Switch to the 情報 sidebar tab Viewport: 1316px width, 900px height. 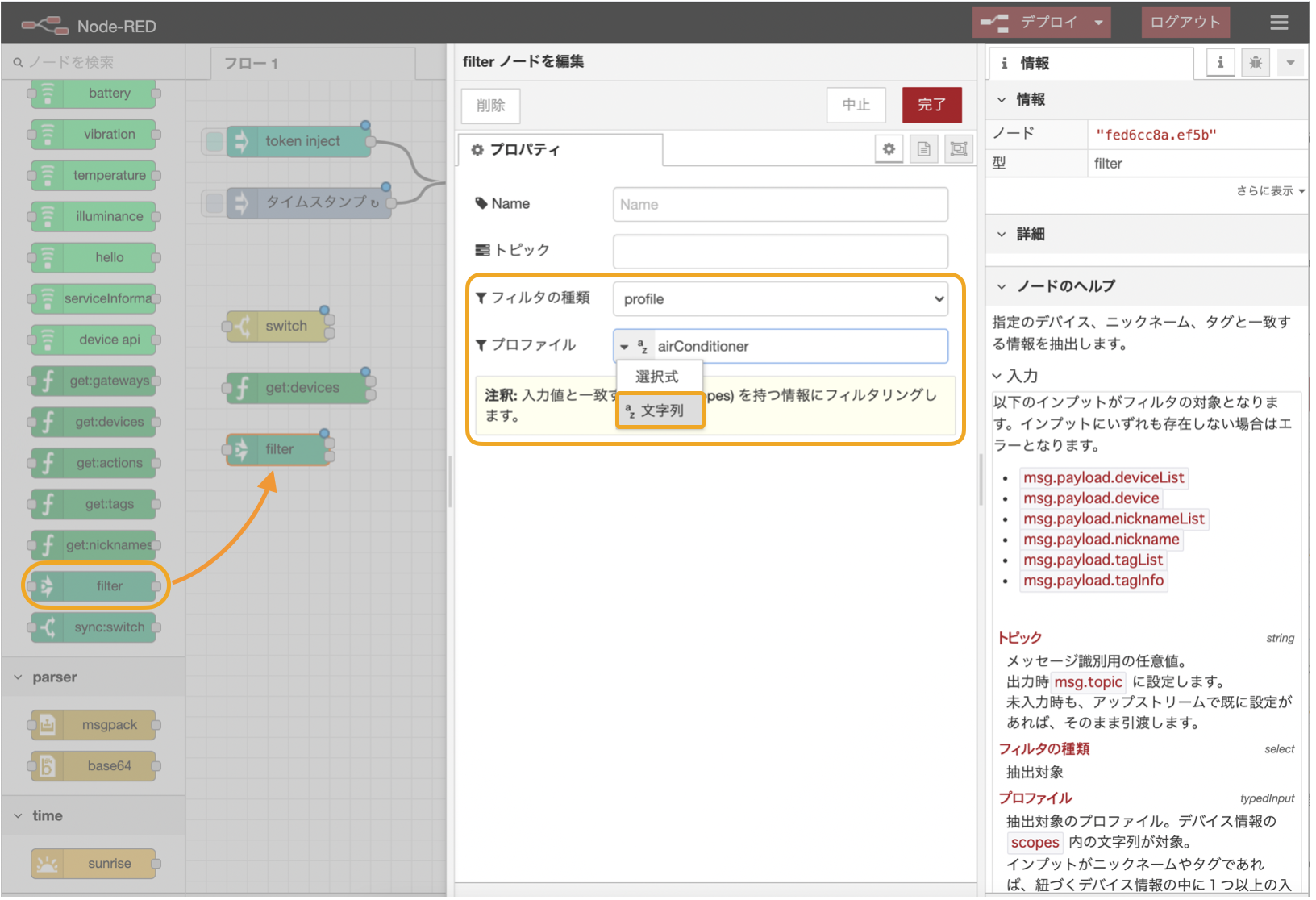(1093, 64)
